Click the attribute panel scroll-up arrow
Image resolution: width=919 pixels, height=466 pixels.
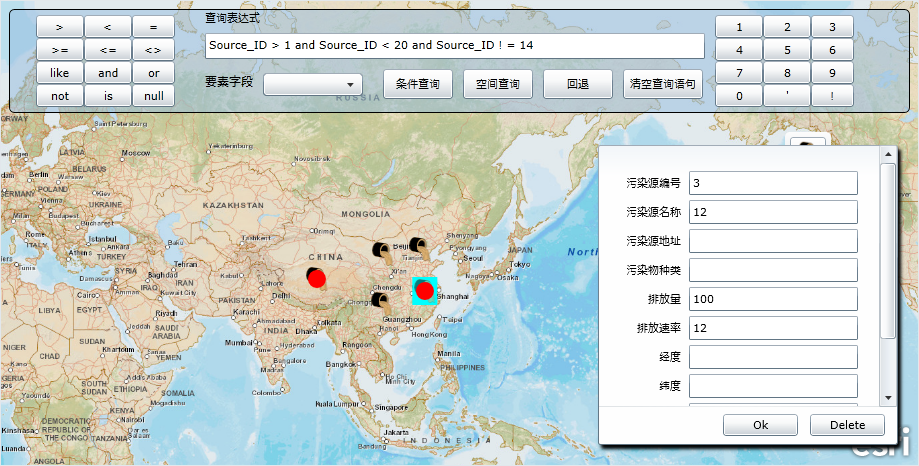[888, 154]
